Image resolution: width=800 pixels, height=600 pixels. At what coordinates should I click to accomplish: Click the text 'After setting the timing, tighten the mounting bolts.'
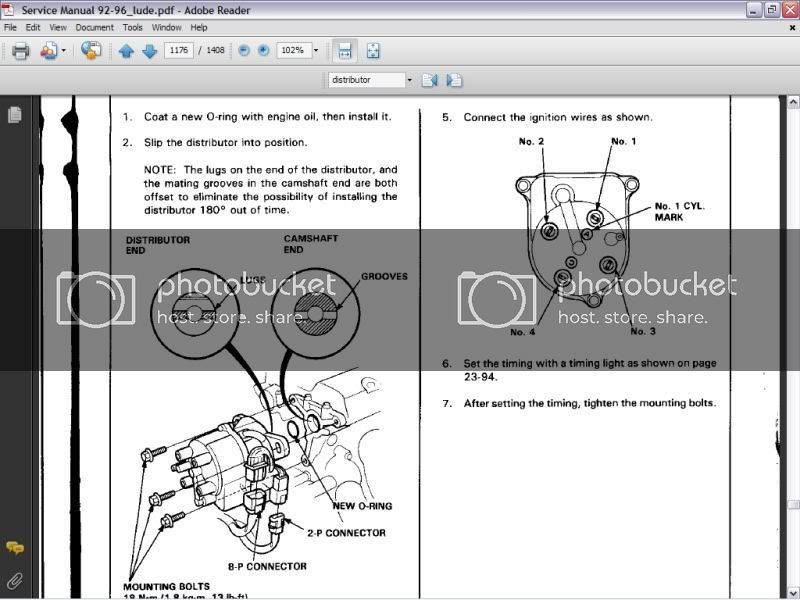[590, 403]
